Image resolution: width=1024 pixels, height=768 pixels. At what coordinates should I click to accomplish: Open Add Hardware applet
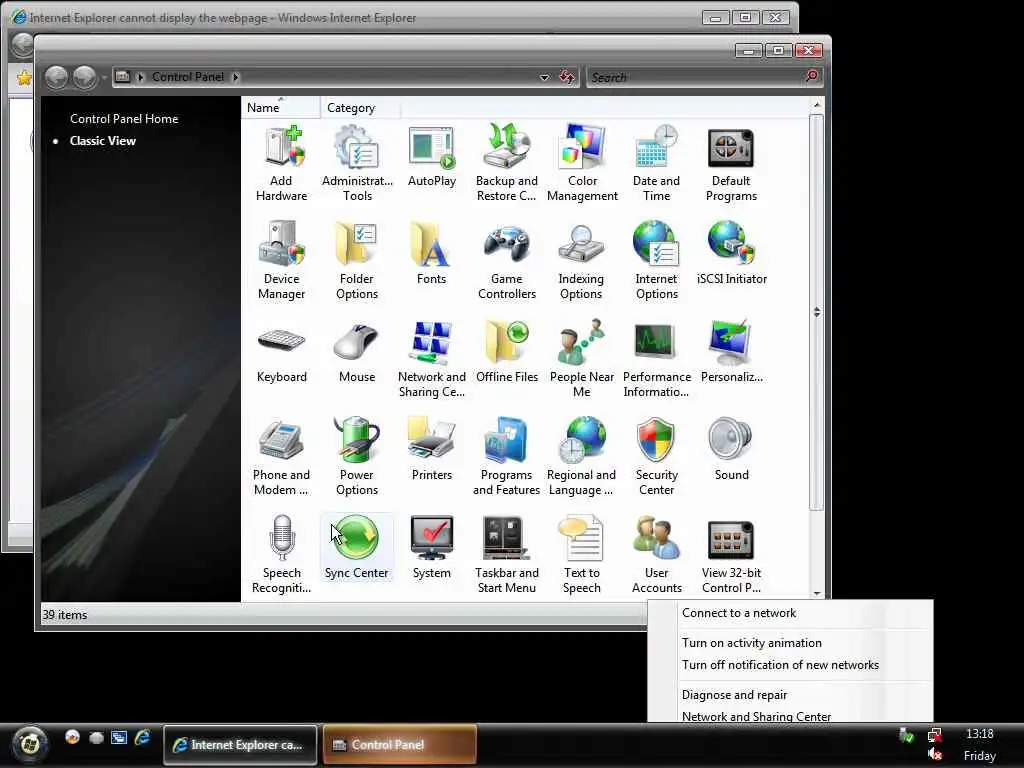281,163
